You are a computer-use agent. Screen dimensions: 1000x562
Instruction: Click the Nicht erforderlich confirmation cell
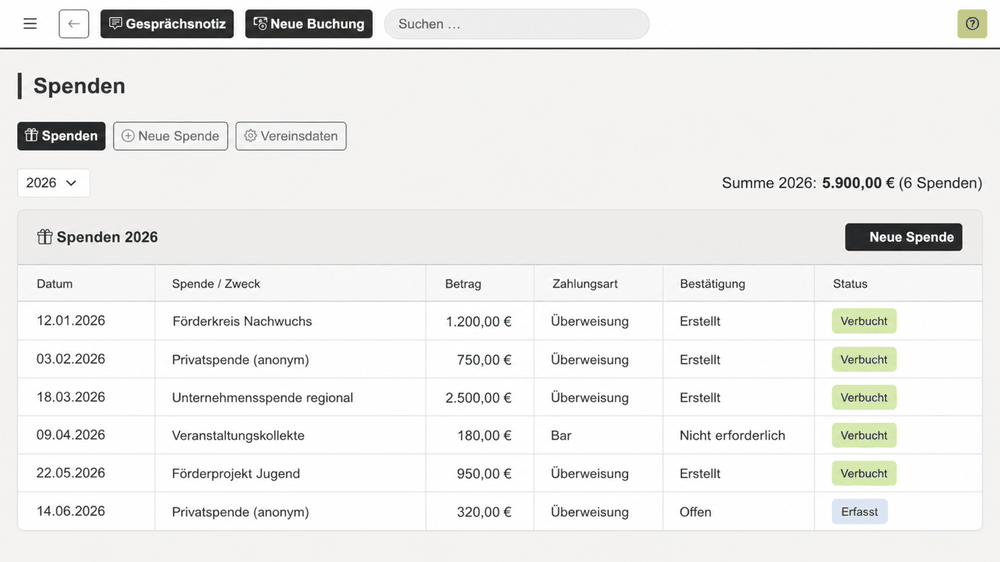click(x=732, y=436)
